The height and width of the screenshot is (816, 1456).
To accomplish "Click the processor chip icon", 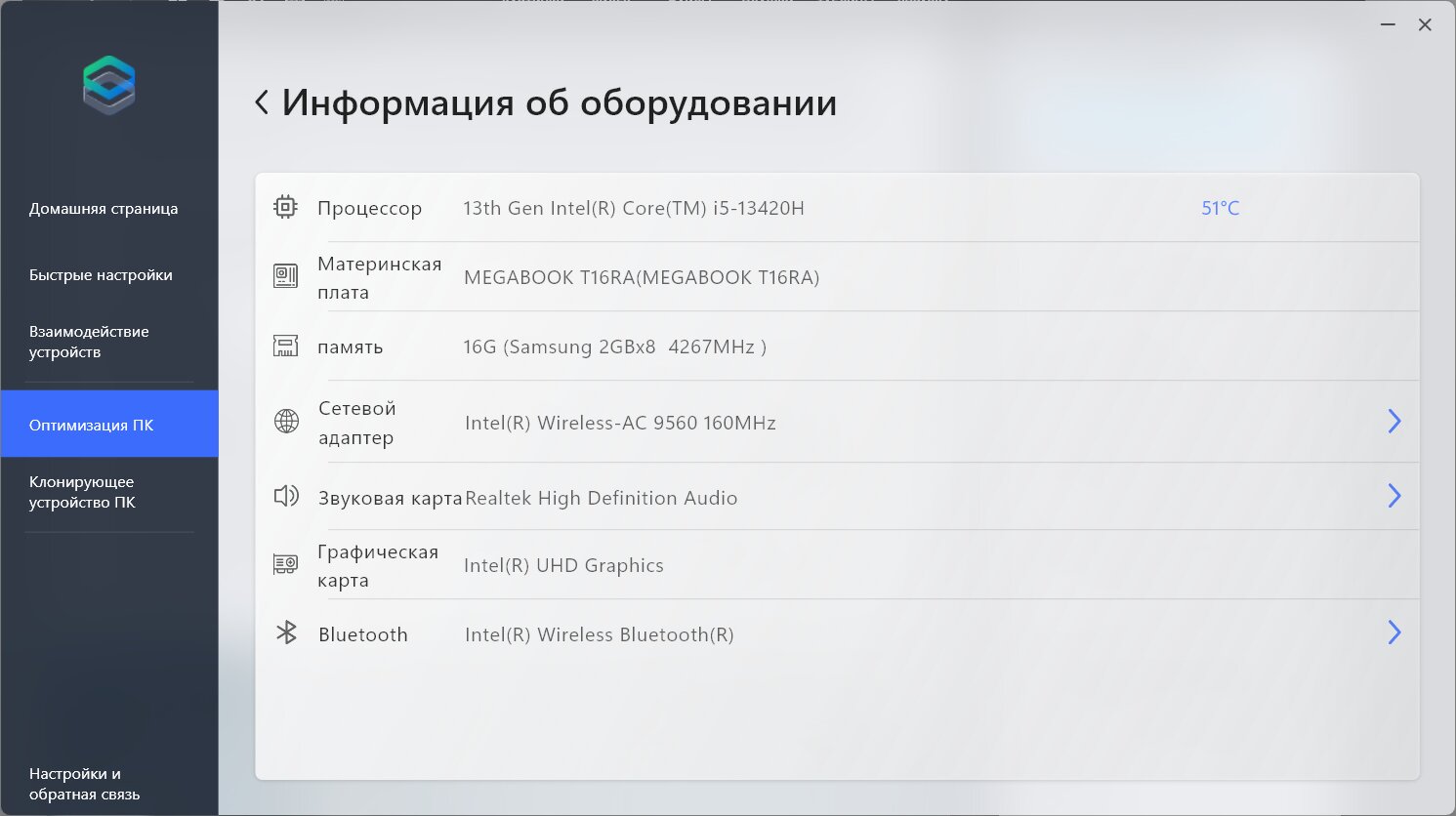I will point(285,207).
